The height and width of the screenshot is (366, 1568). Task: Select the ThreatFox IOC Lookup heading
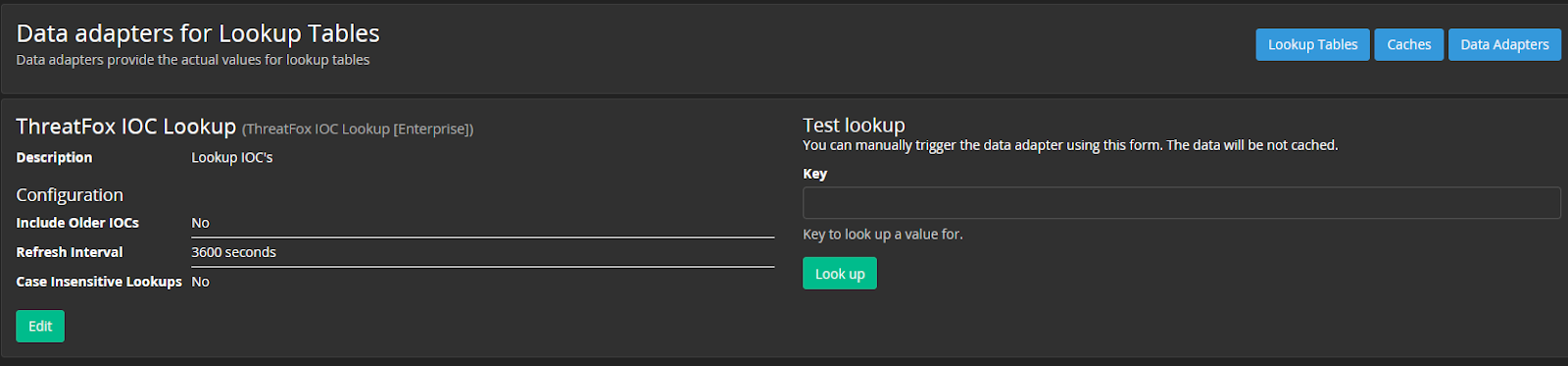[x=126, y=127]
